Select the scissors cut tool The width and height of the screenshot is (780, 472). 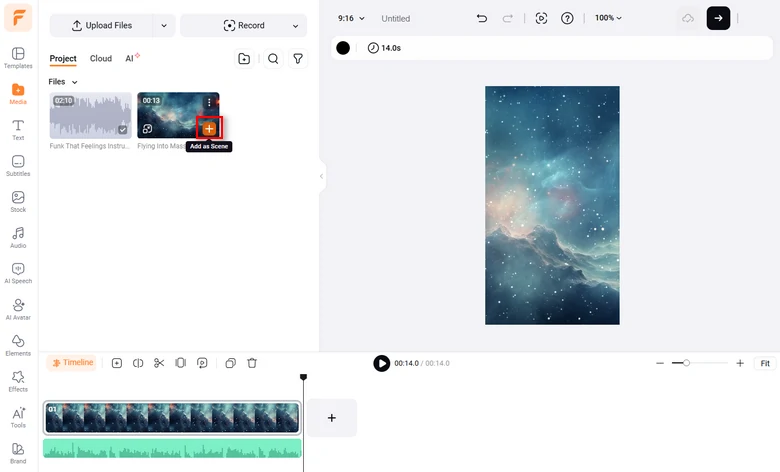[159, 363]
